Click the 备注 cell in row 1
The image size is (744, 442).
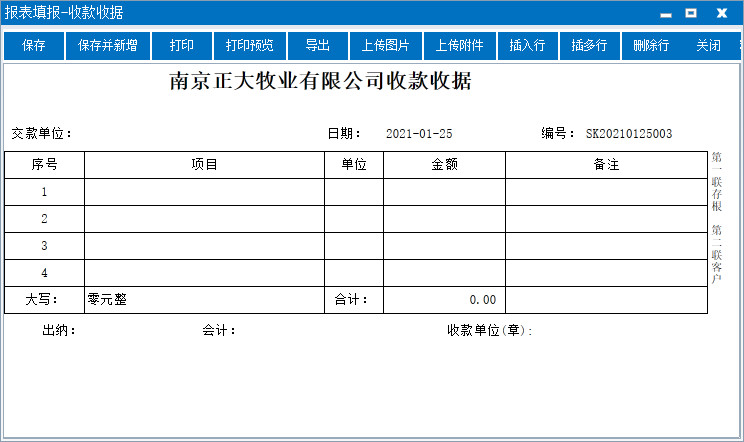[606, 192]
